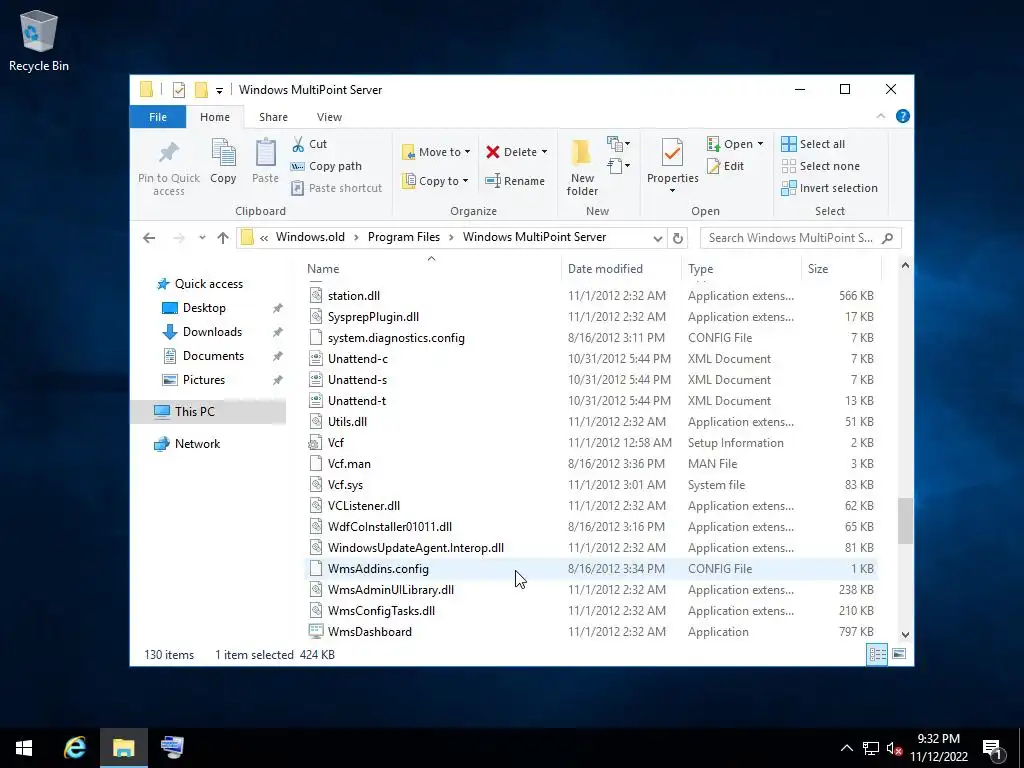Select system.diagnostics.config file

[591, 338]
